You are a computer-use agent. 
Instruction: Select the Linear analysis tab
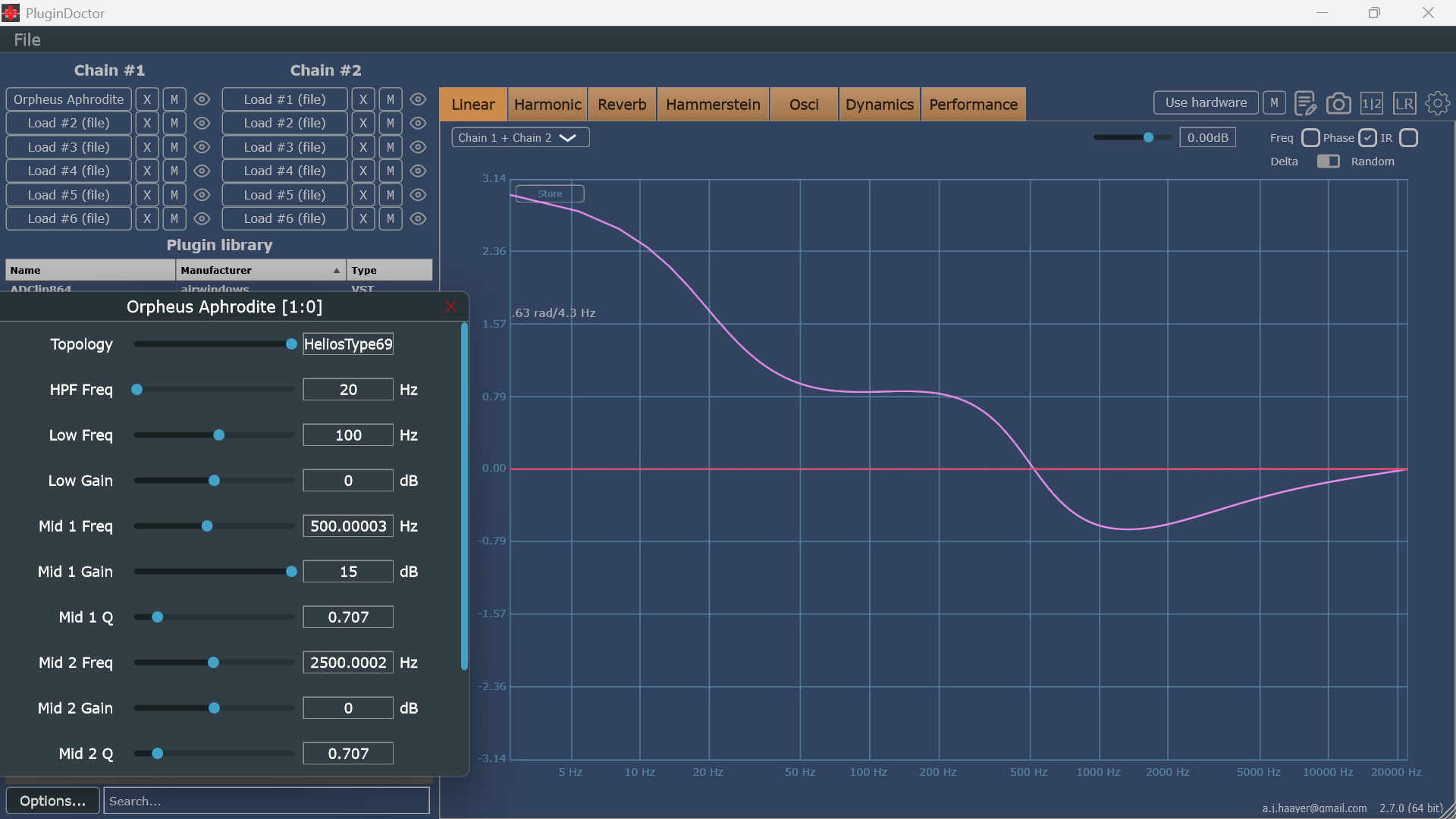473,105
